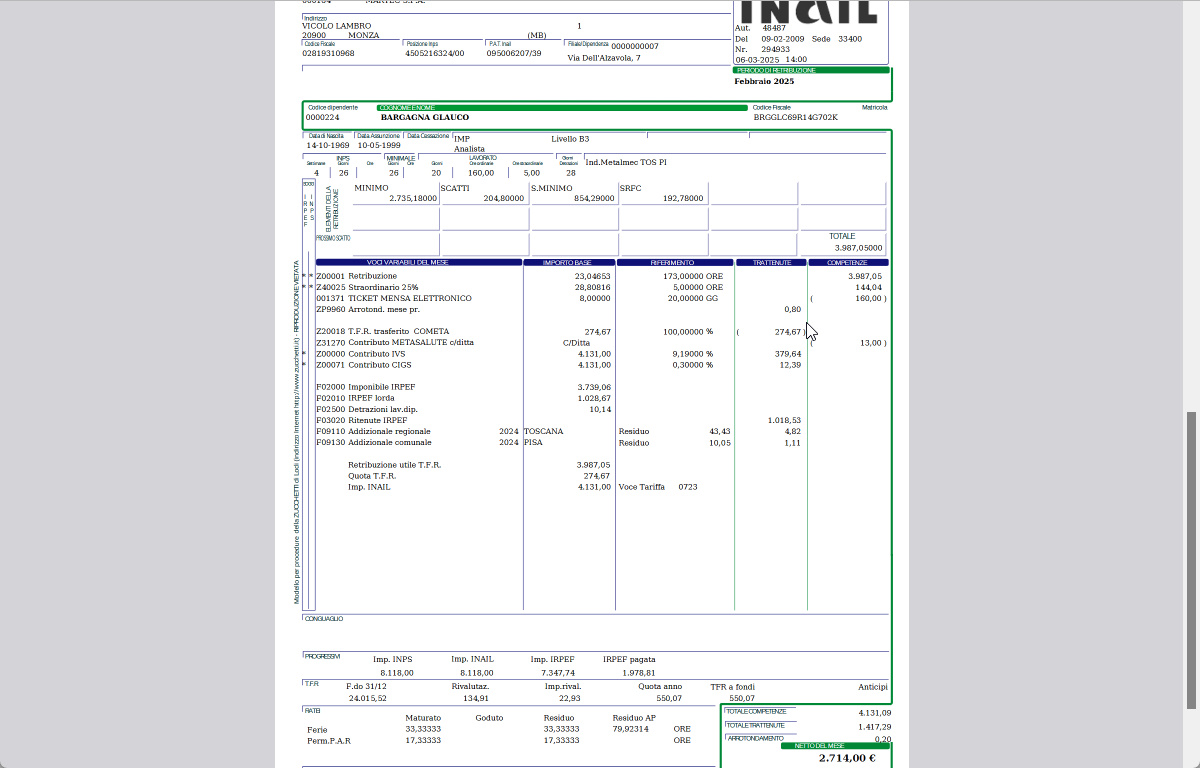
Task: Click TFR fund value 24.015,52
Action: (x=367, y=698)
